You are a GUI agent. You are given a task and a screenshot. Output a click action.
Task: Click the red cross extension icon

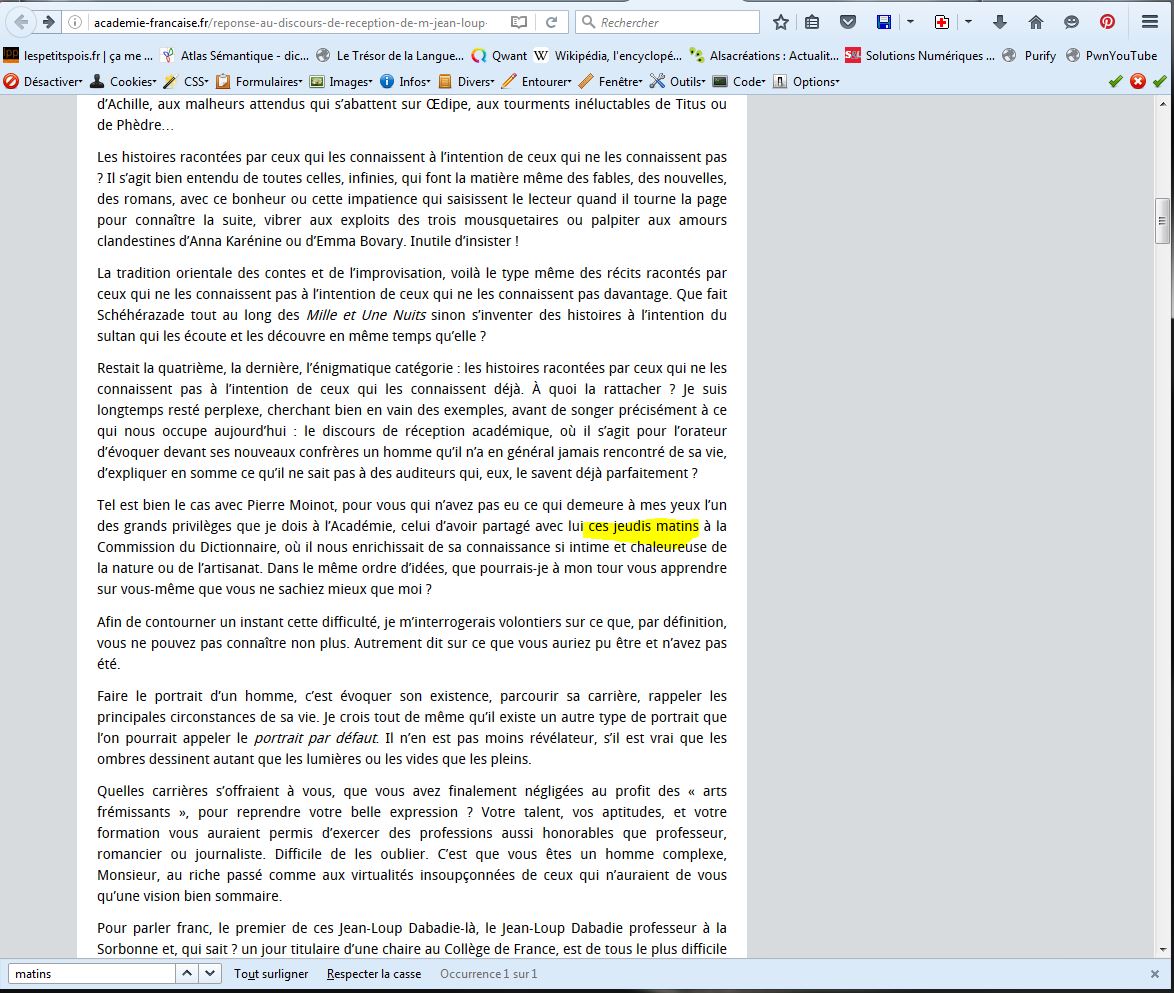(942, 22)
